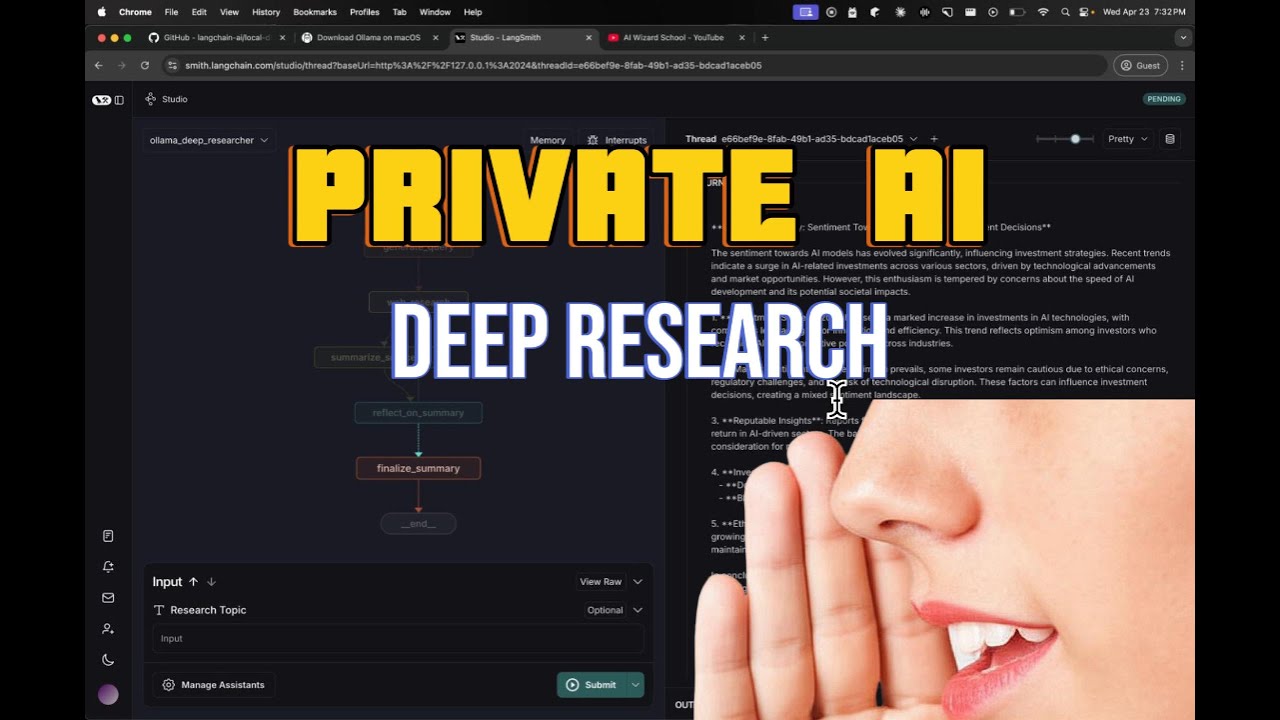The image size is (1280, 720).
Task: Open the Chrome File menu
Action: click(x=171, y=12)
